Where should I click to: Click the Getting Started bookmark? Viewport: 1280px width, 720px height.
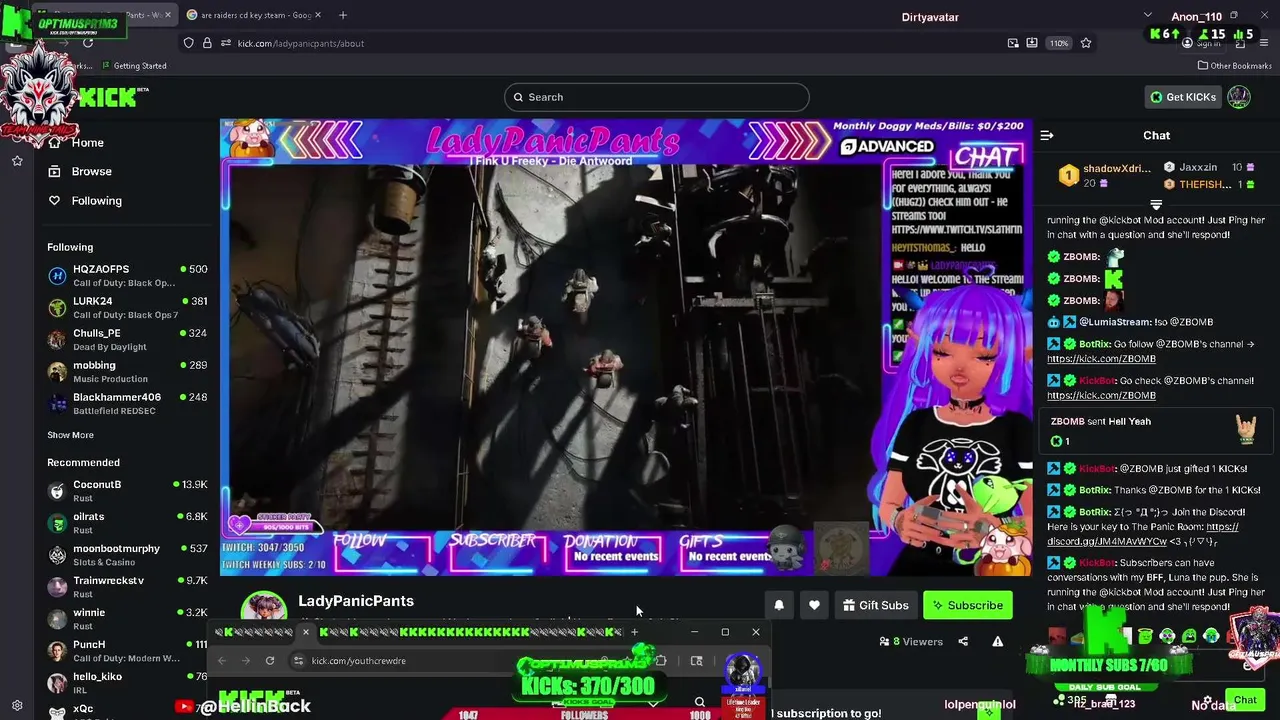point(133,66)
